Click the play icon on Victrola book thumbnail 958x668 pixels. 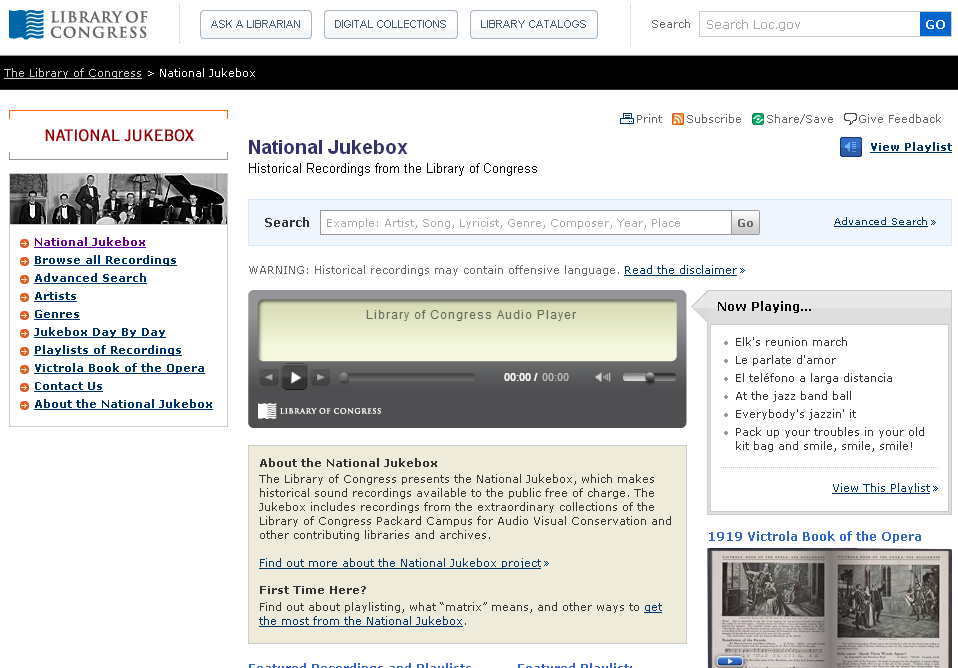[x=729, y=661]
